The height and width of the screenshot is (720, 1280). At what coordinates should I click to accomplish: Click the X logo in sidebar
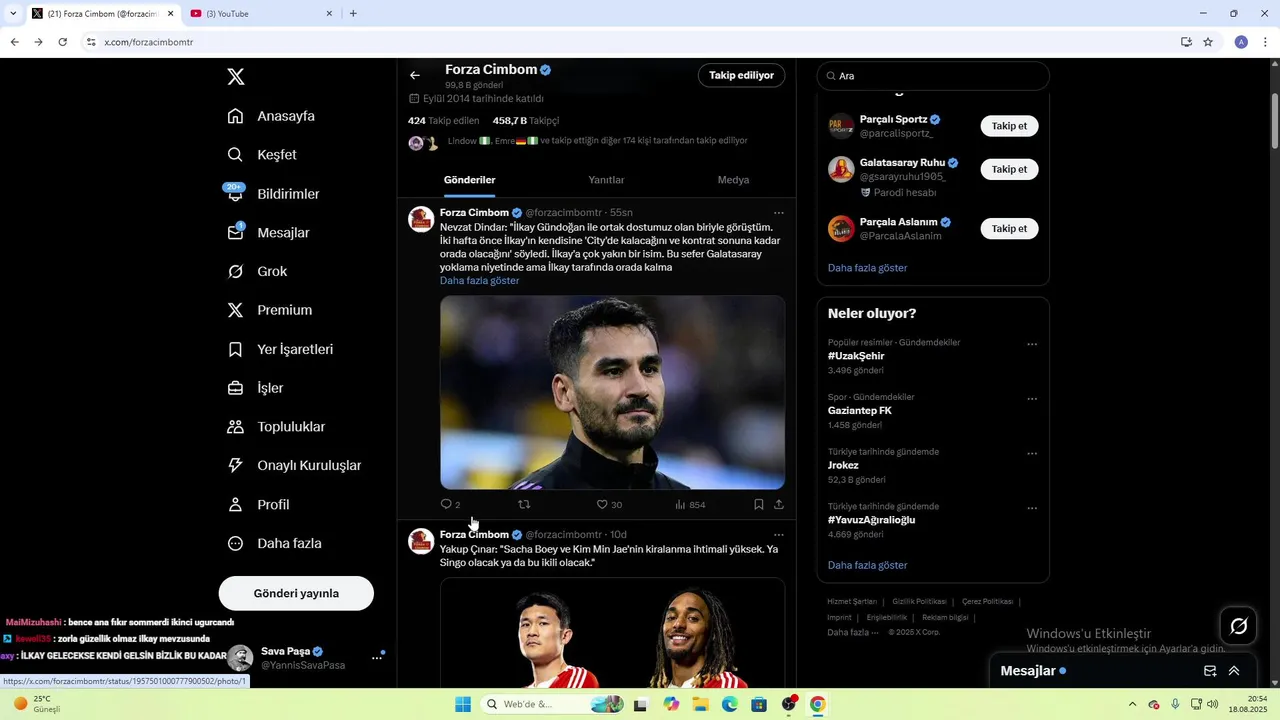235,77
